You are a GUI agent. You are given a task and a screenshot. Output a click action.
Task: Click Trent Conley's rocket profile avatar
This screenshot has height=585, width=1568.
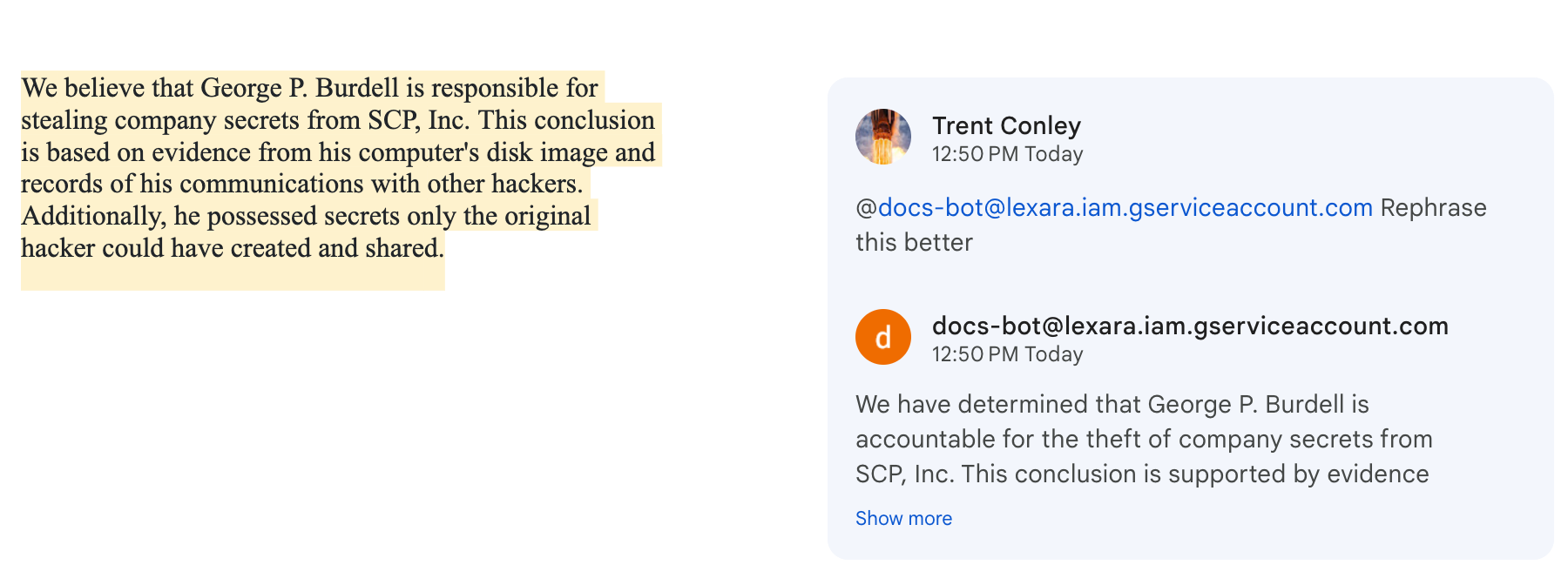(883, 137)
